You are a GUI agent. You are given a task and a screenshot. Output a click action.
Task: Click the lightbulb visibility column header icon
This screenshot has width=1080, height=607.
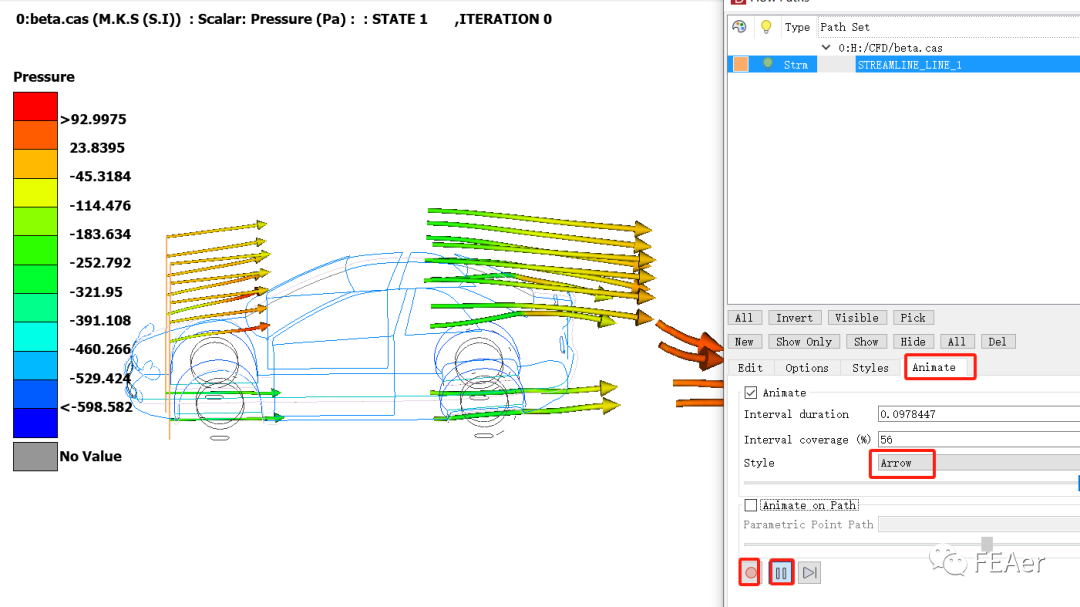[x=767, y=27]
